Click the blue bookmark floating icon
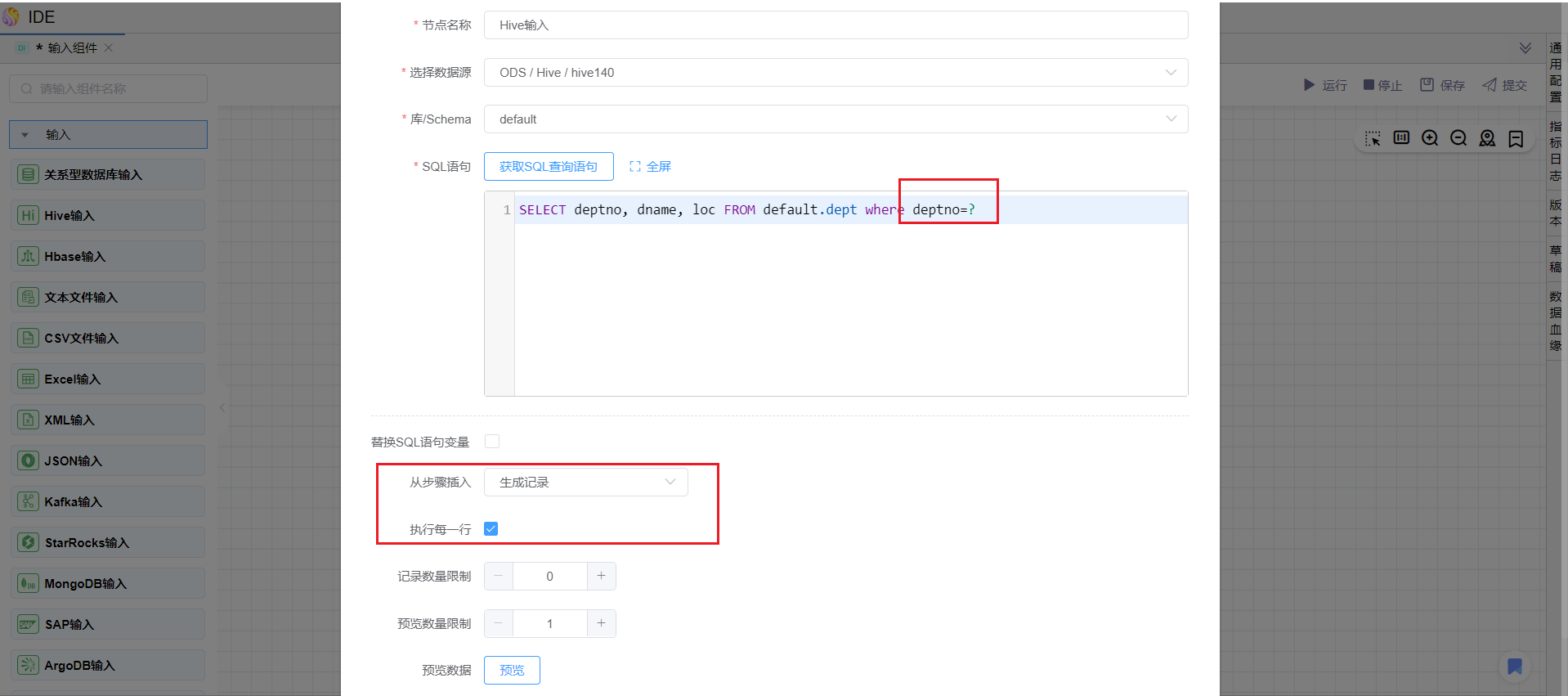 [1514, 667]
